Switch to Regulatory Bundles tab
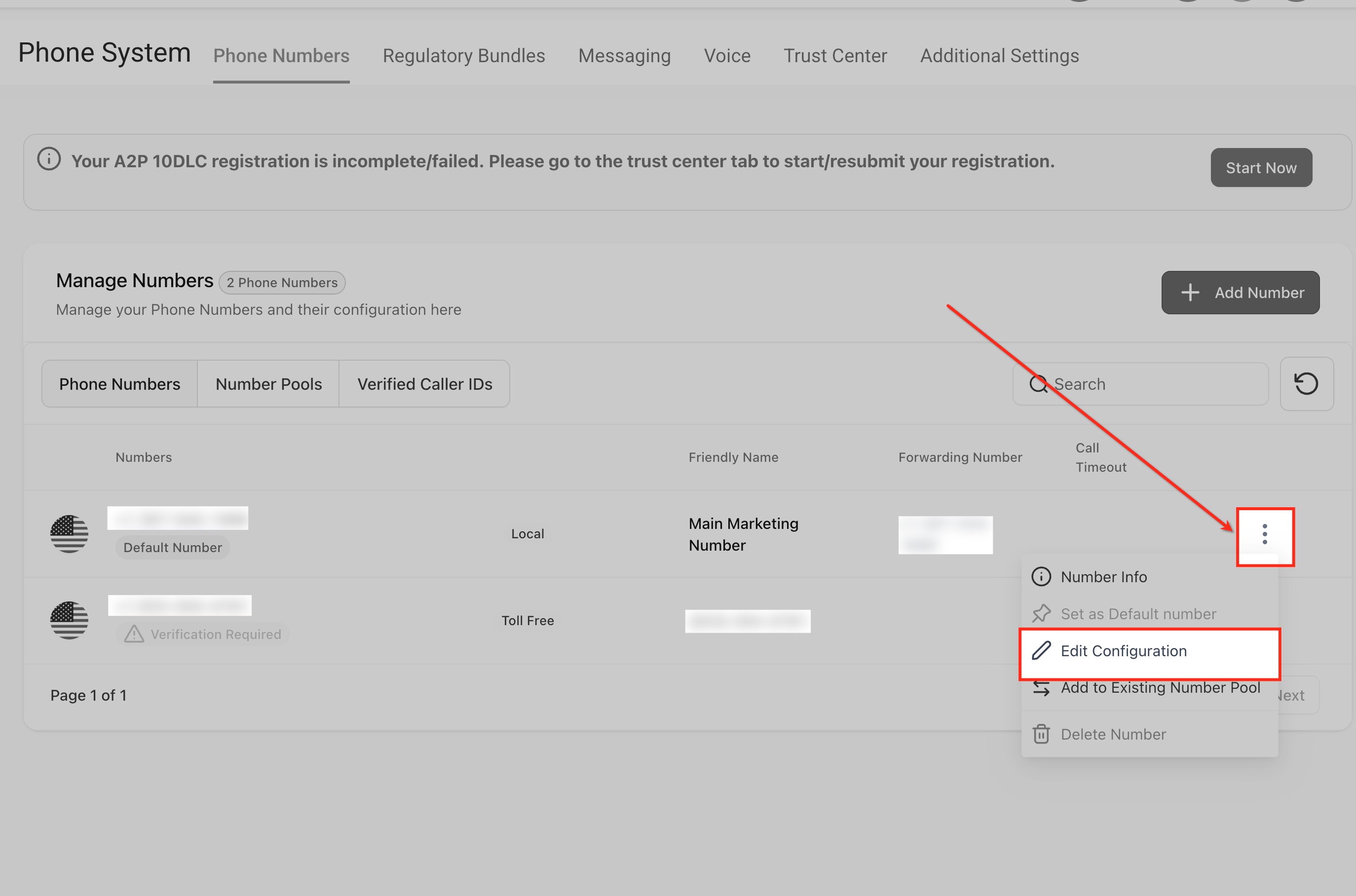 click(x=463, y=55)
